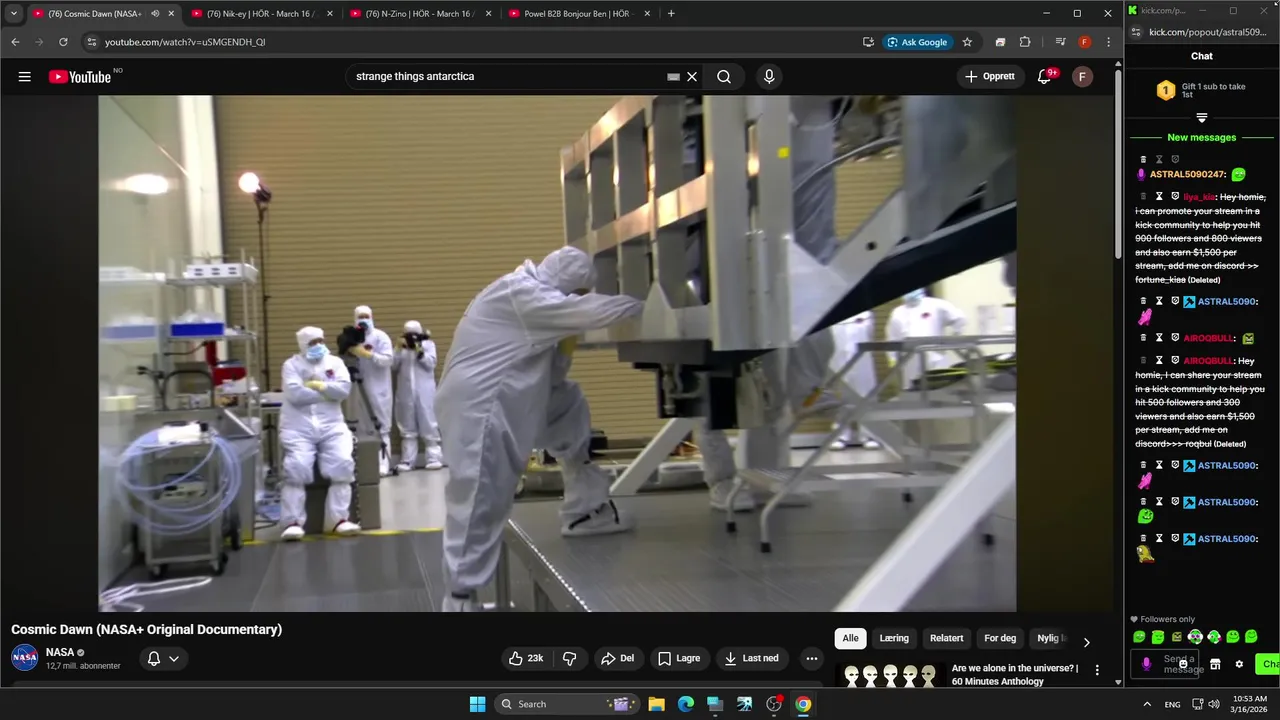Open the Chrome tab search dropdown
The image size is (1280, 720).
(x=13, y=14)
